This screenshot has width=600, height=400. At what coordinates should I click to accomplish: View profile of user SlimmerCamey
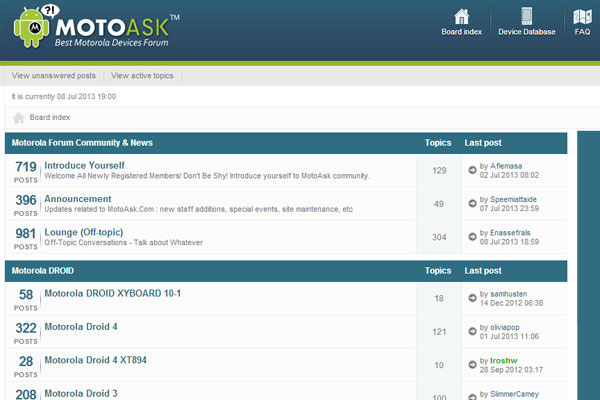tap(514, 393)
